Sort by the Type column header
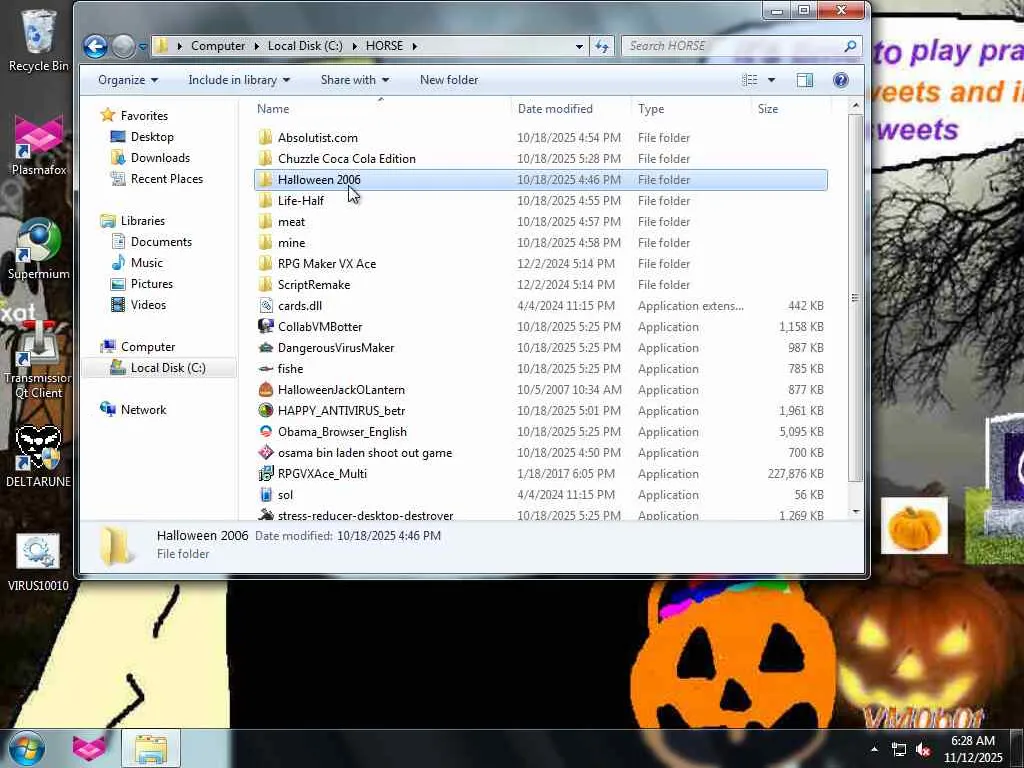The height and width of the screenshot is (768, 1024). pos(692,108)
